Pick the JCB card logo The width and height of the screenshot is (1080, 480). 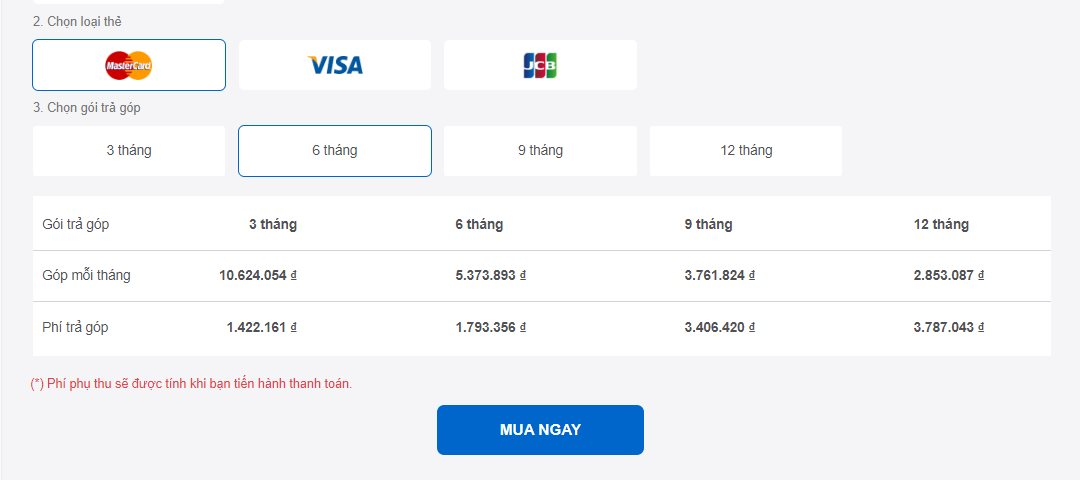540,65
